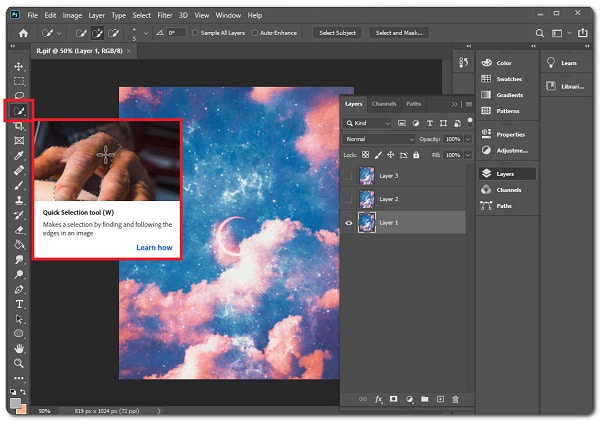Select the Crop tool
The image size is (600, 421).
(x=19, y=126)
